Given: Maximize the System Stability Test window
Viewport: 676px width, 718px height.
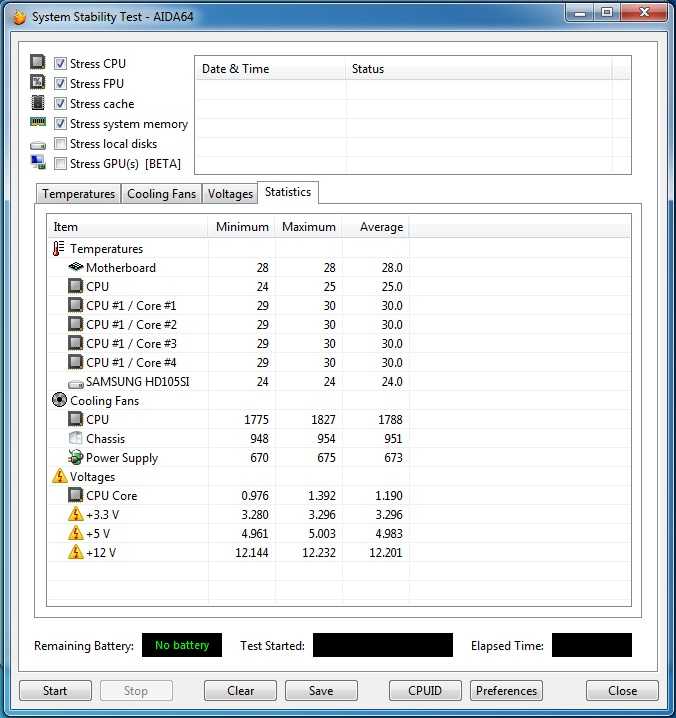Looking at the screenshot, I should pos(607,13).
